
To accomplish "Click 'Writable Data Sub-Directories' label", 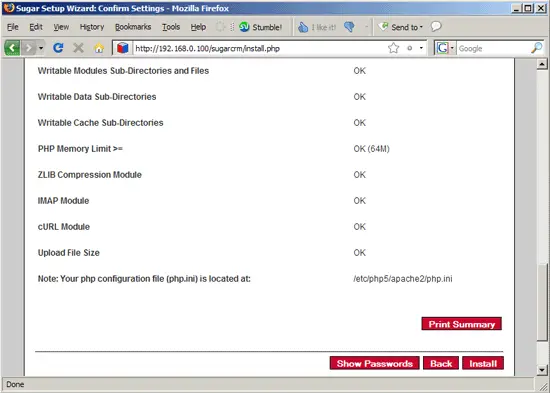I will point(97,96).
